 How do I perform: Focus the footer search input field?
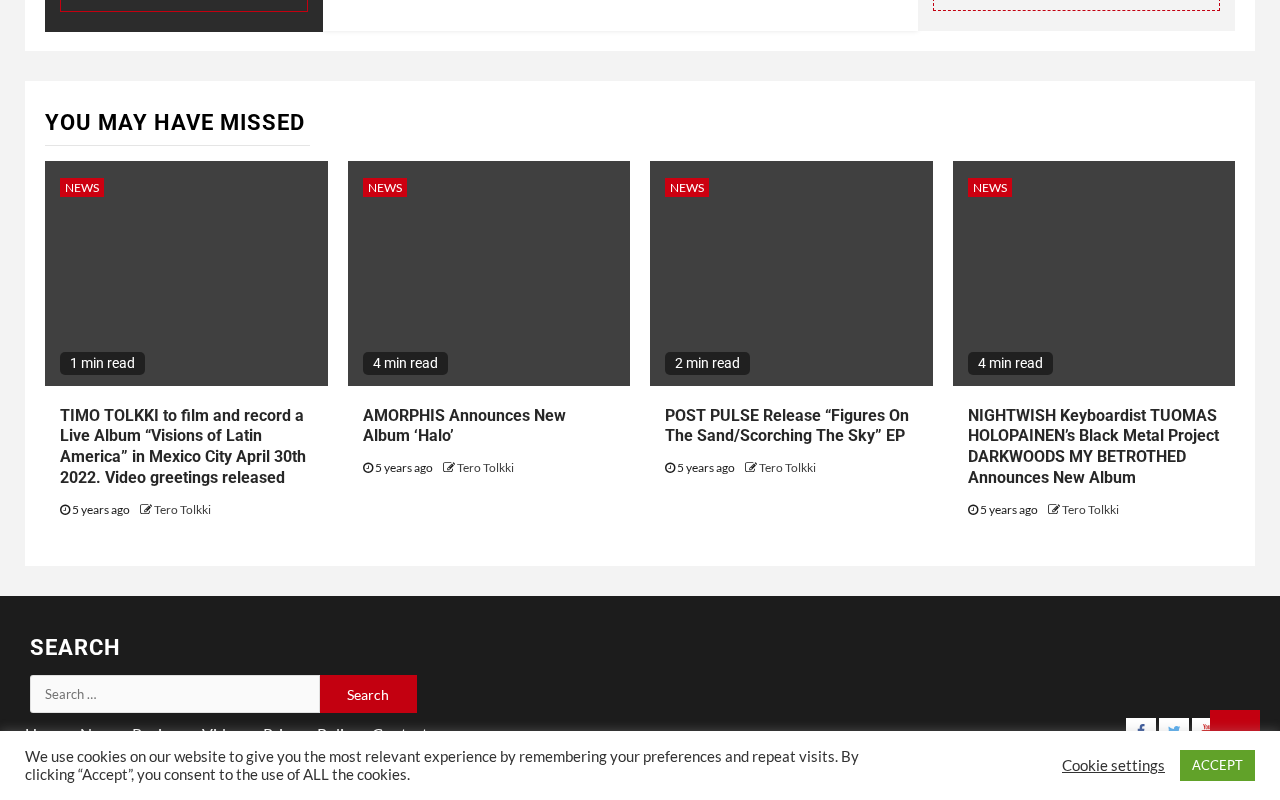[x=175, y=694]
